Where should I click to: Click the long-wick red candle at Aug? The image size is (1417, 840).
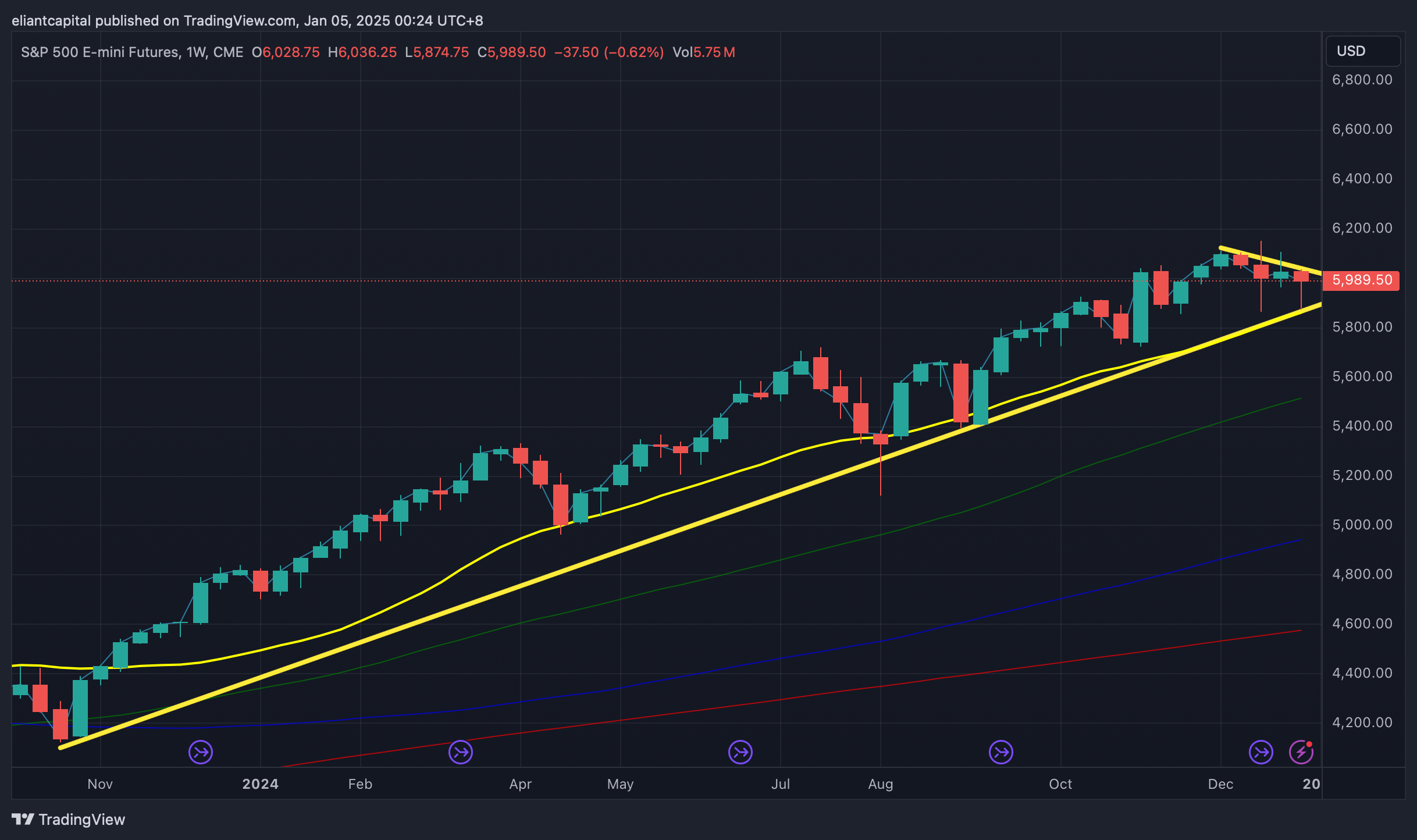coord(881,439)
